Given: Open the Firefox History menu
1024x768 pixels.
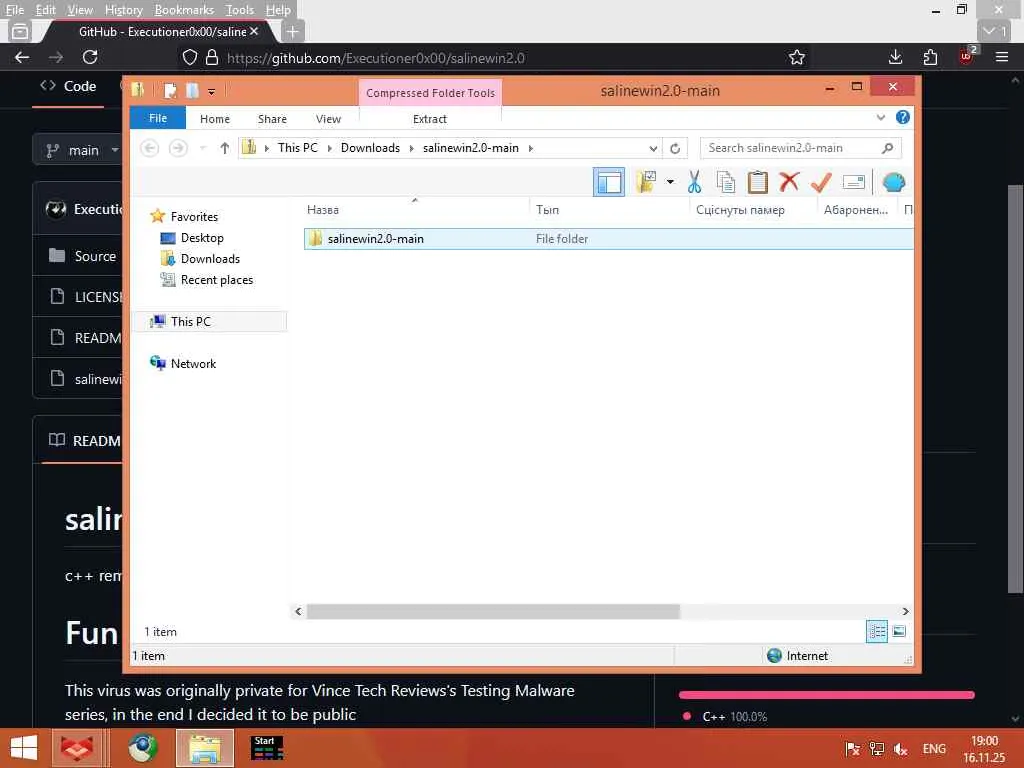Looking at the screenshot, I should coord(123,10).
